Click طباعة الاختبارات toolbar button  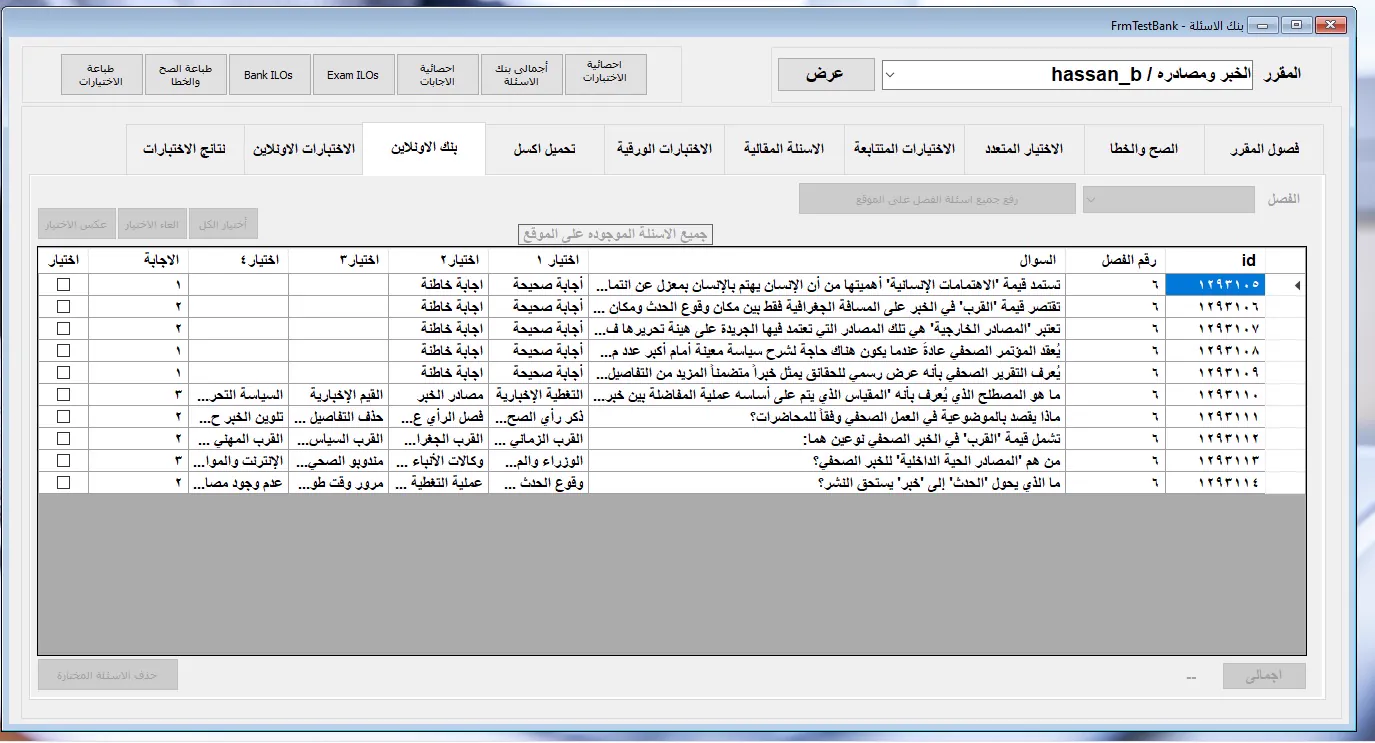pyautogui.click(x=101, y=75)
